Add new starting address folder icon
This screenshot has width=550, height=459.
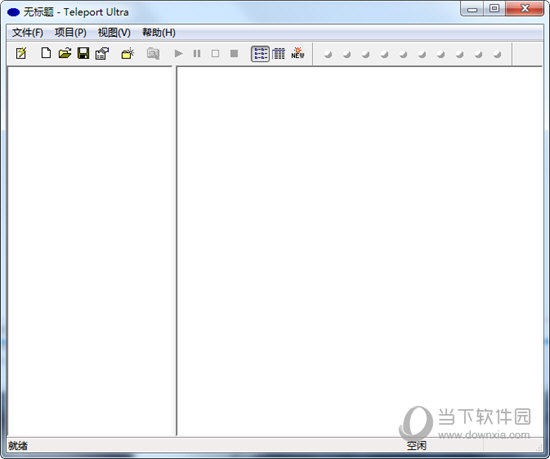(x=128, y=54)
